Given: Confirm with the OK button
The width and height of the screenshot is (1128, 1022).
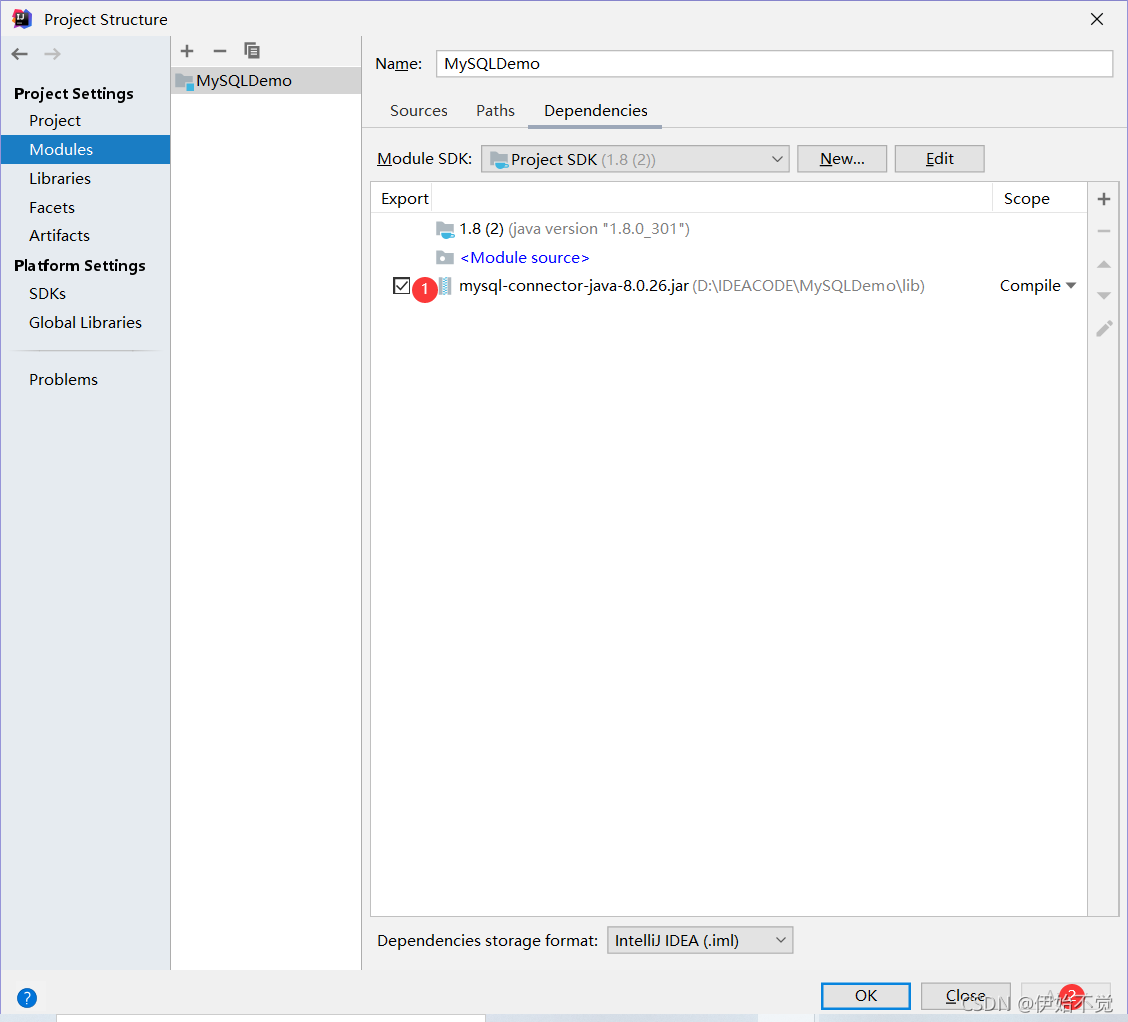Looking at the screenshot, I should pos(865,995).
